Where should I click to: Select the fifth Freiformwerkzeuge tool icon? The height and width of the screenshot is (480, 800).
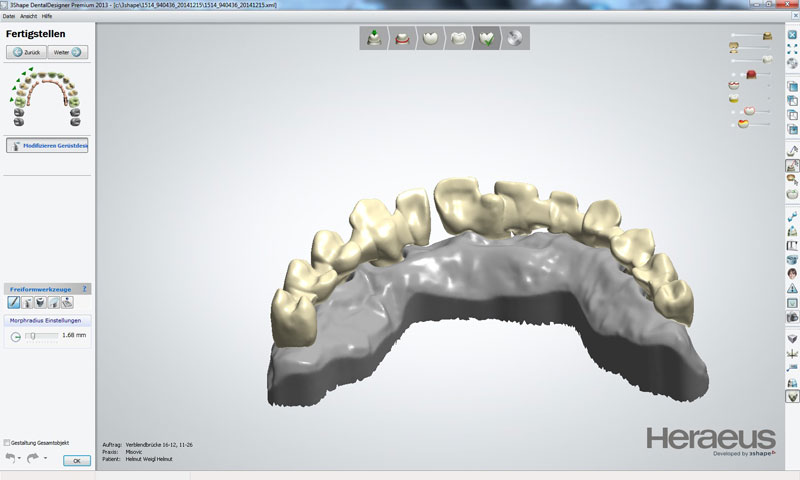click(x=66, y=301)
